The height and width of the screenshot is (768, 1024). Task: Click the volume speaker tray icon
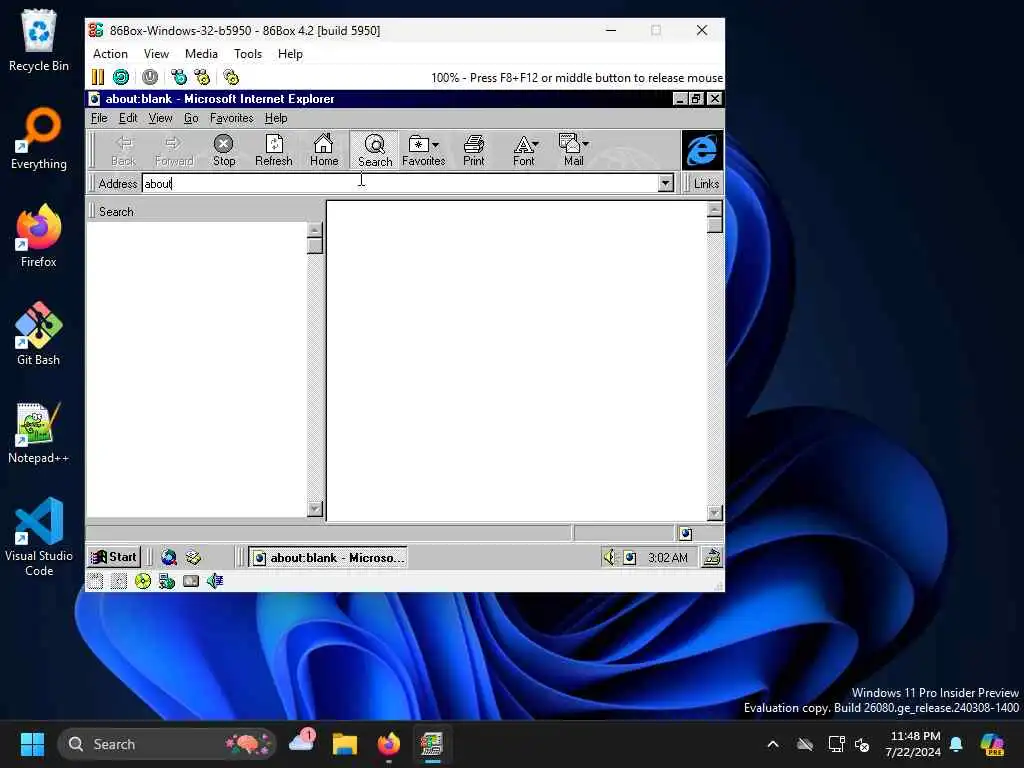click(609, 557)
